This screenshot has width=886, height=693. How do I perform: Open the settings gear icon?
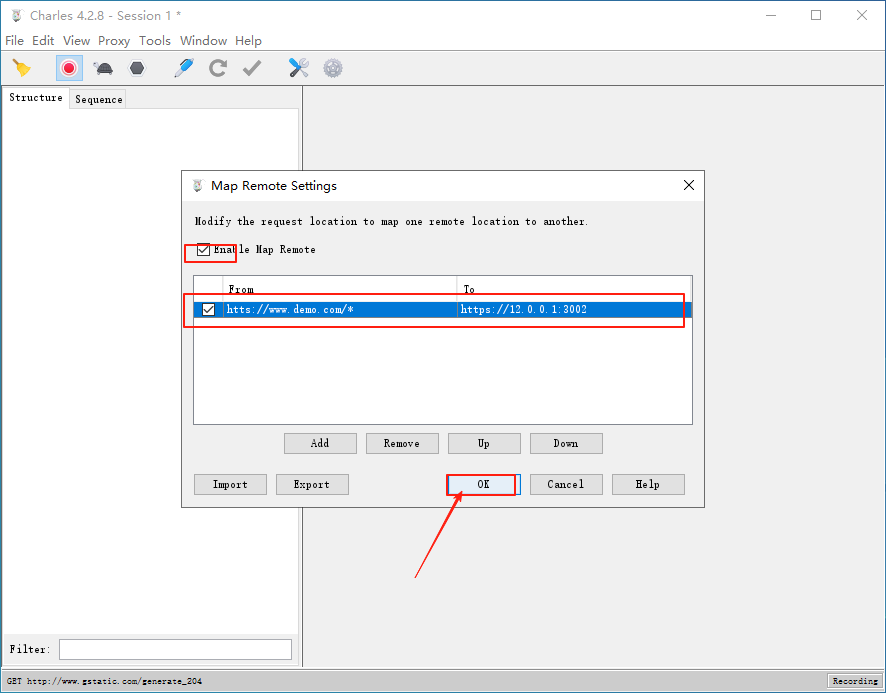click(333, 68)
